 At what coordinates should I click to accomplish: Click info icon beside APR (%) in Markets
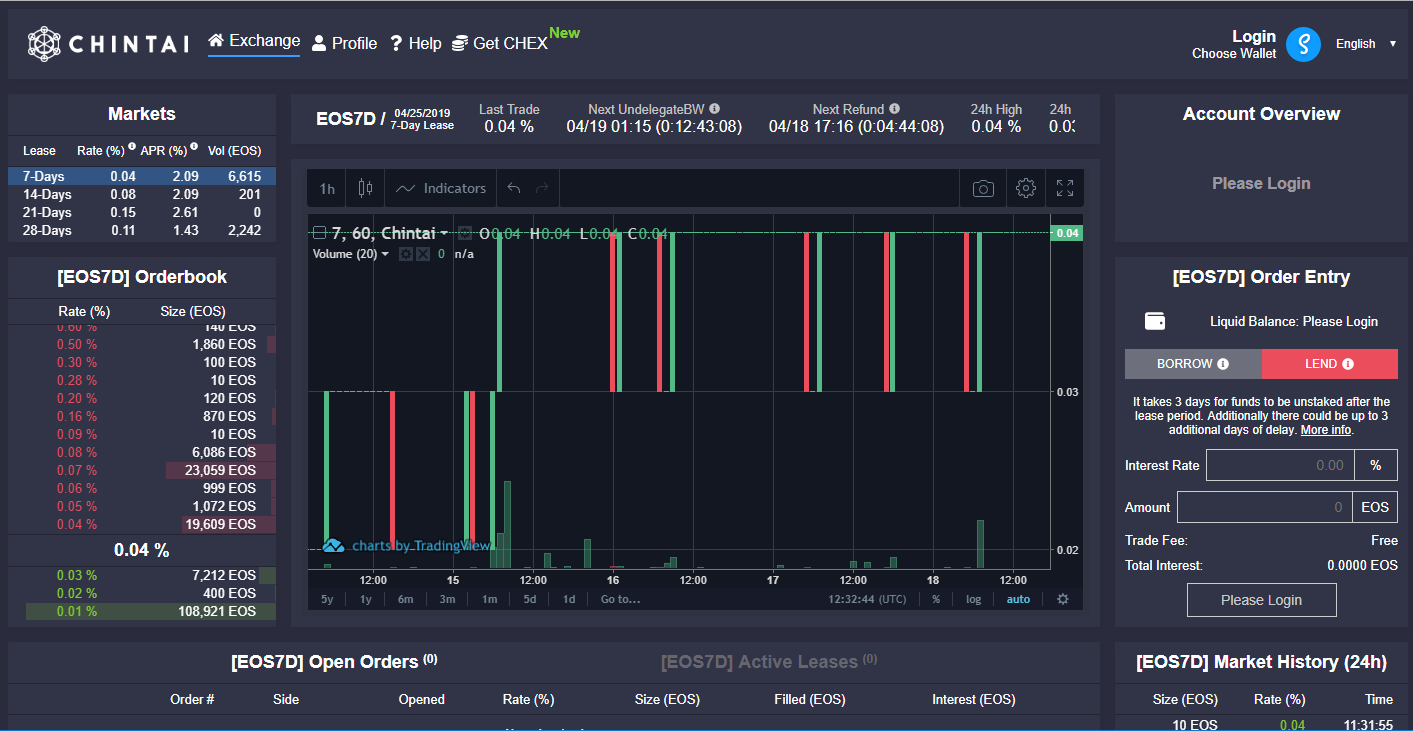[x=193, y=146]
